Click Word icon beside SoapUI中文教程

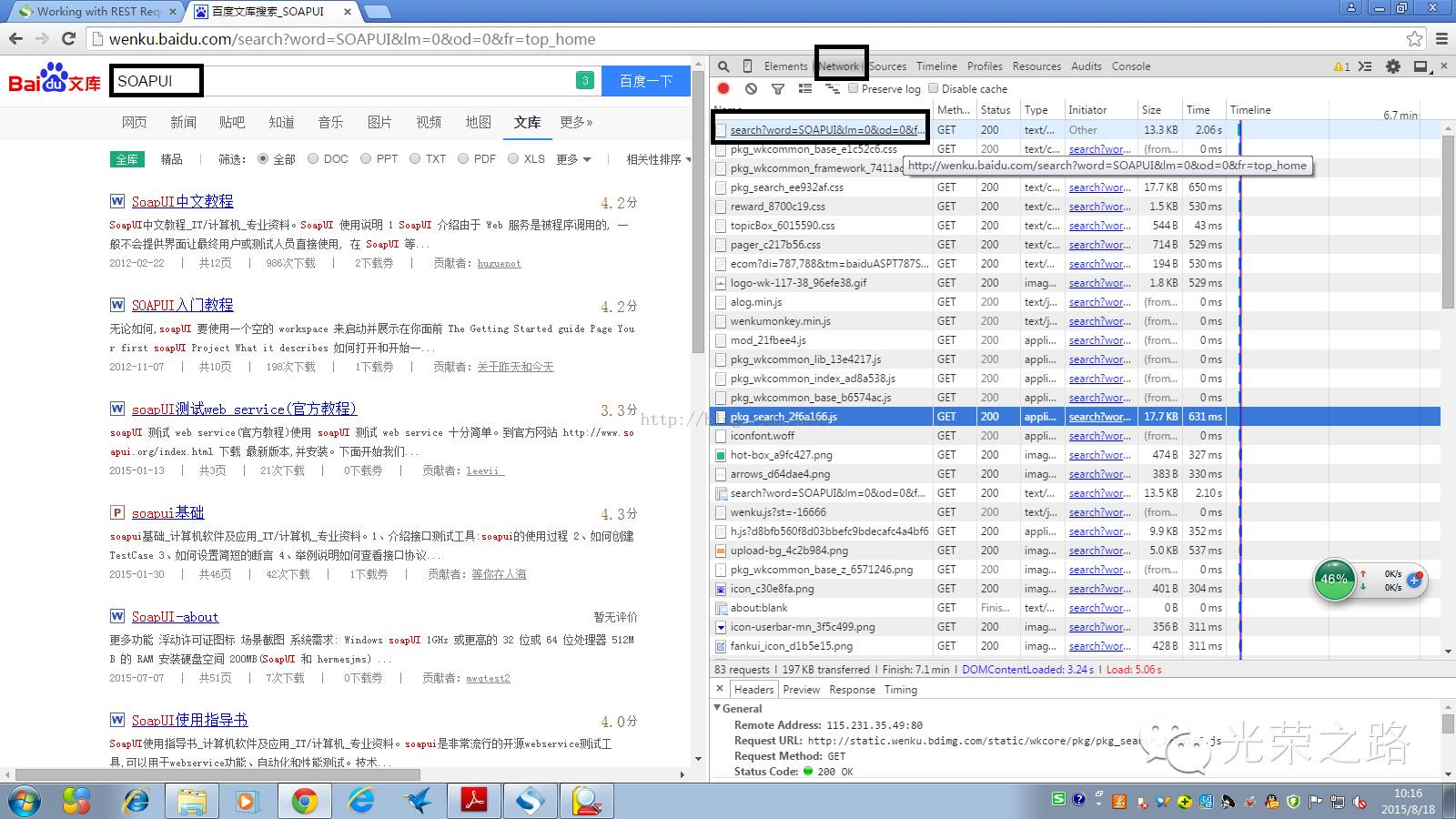pos(117,201)
